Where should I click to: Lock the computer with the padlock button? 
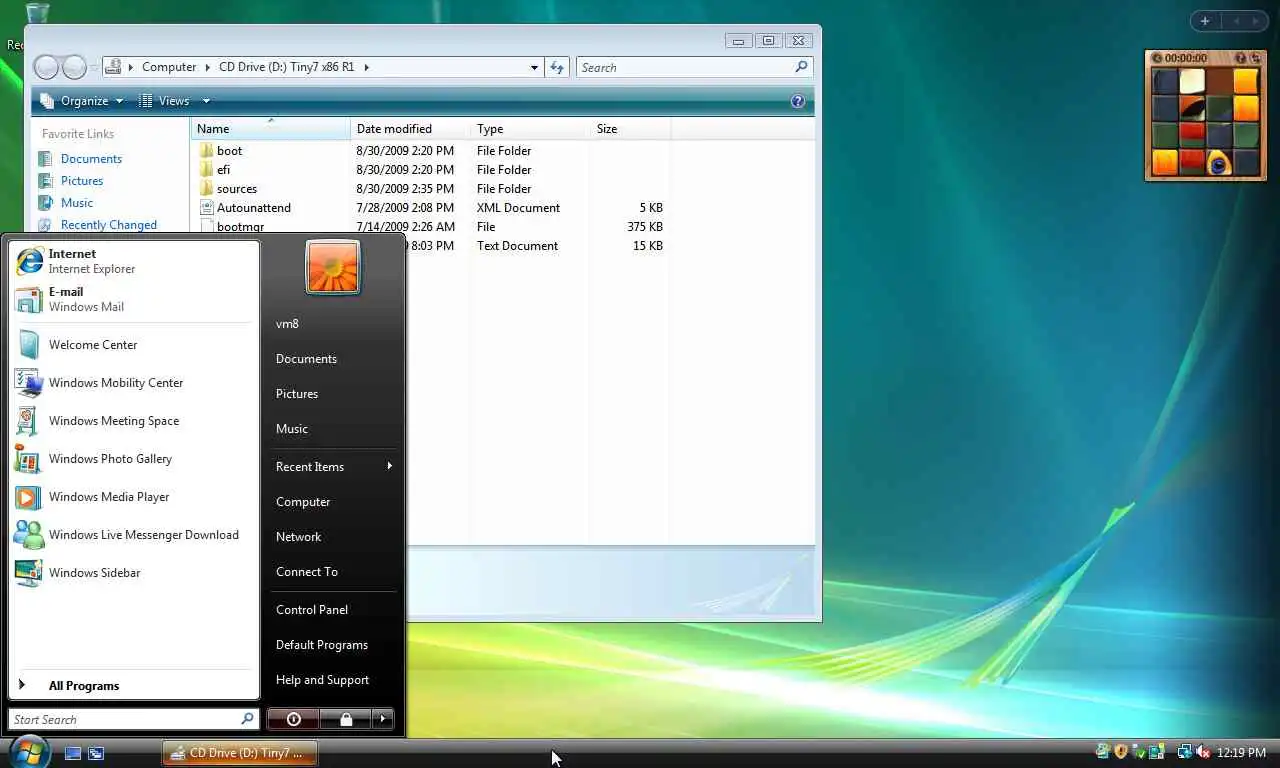coord(345,719)
